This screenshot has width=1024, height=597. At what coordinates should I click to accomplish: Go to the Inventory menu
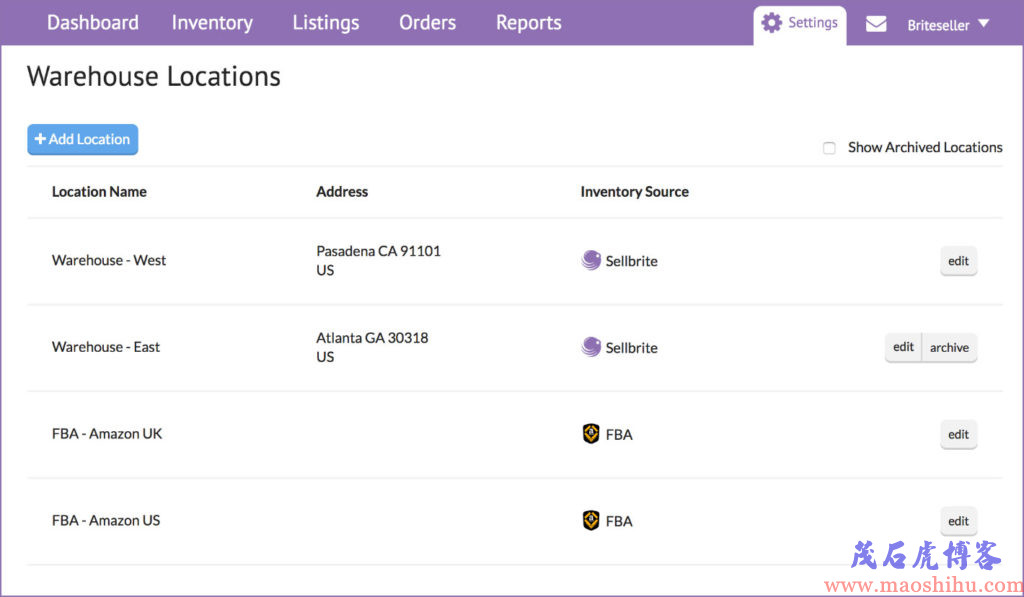(212, 23)
